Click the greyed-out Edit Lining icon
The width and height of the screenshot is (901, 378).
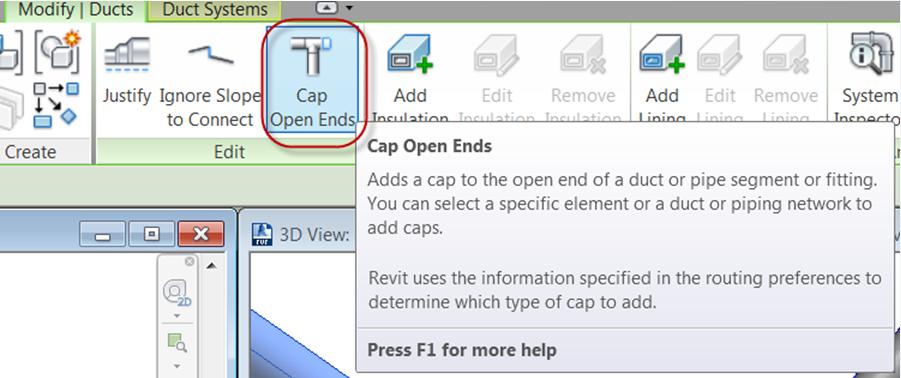pos(719,57)
